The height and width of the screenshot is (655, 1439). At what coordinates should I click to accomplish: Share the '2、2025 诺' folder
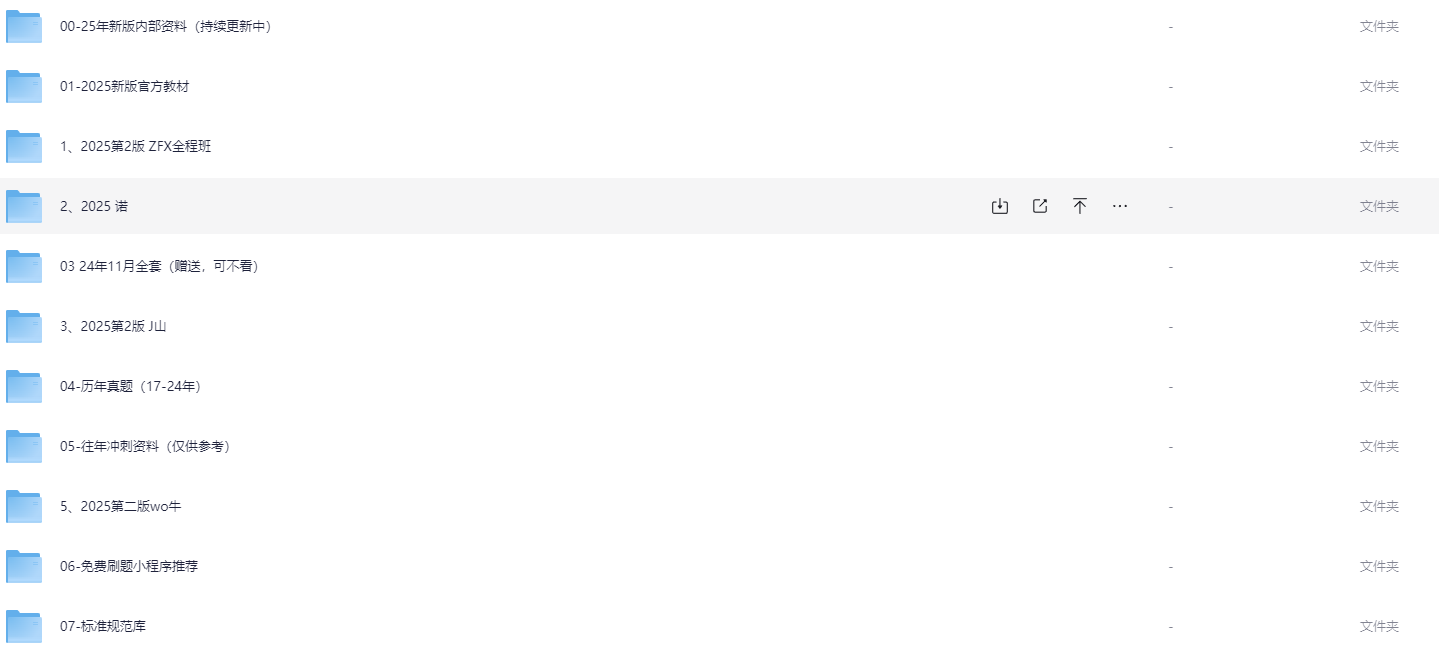[1040, 206]
